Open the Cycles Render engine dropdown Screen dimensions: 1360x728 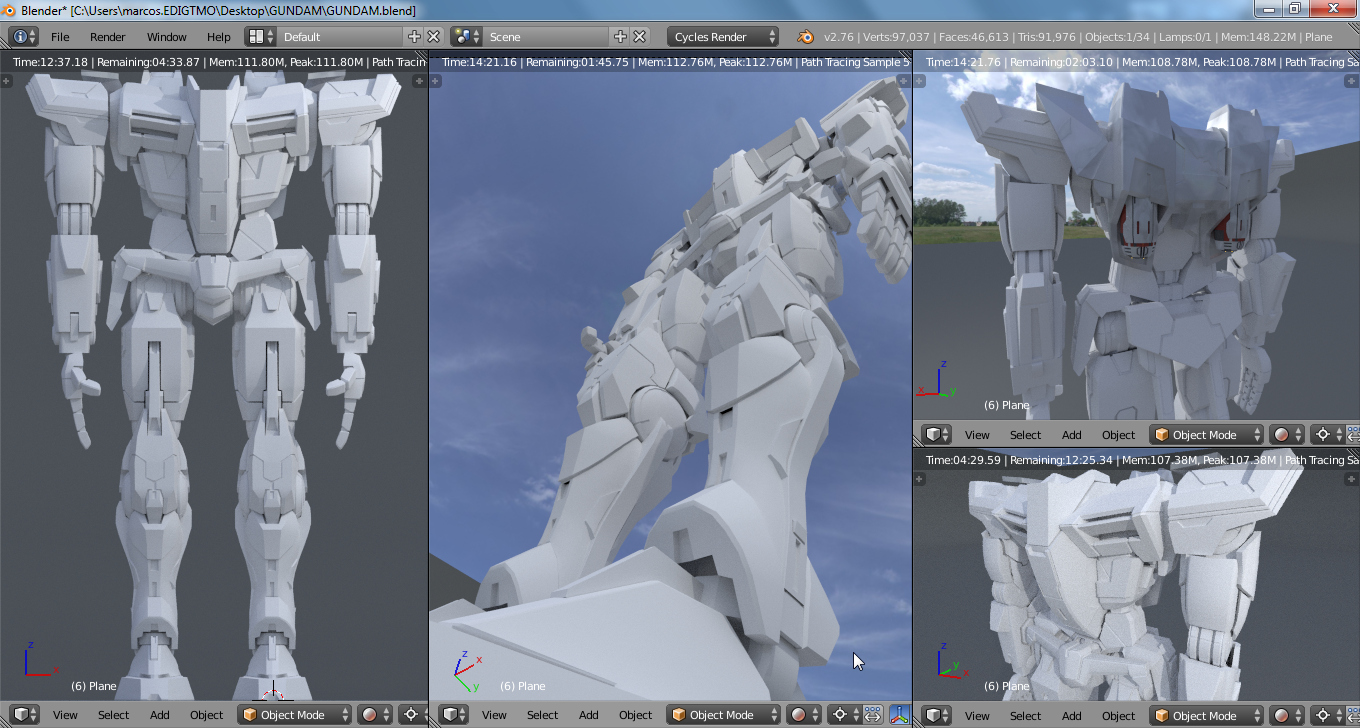pyautogui.click(x=722, y=37)
